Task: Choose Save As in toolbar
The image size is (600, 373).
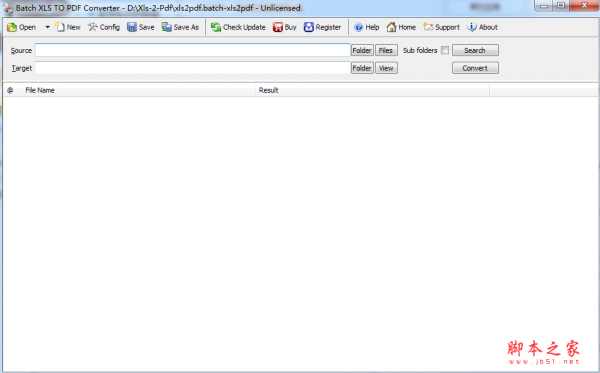Action: [180, 27]
